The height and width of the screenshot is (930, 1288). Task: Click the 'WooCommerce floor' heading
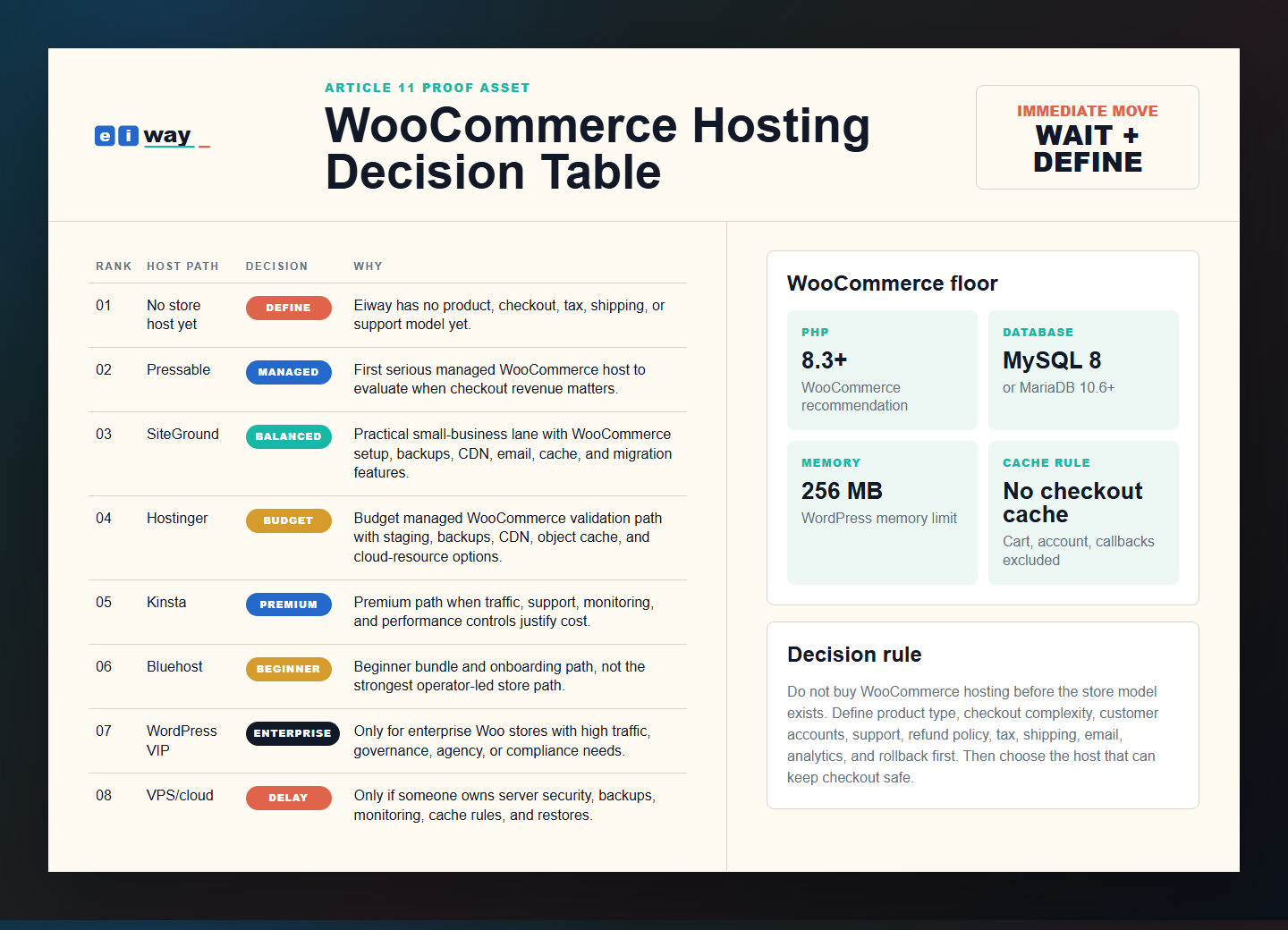(x=893, y=283)
